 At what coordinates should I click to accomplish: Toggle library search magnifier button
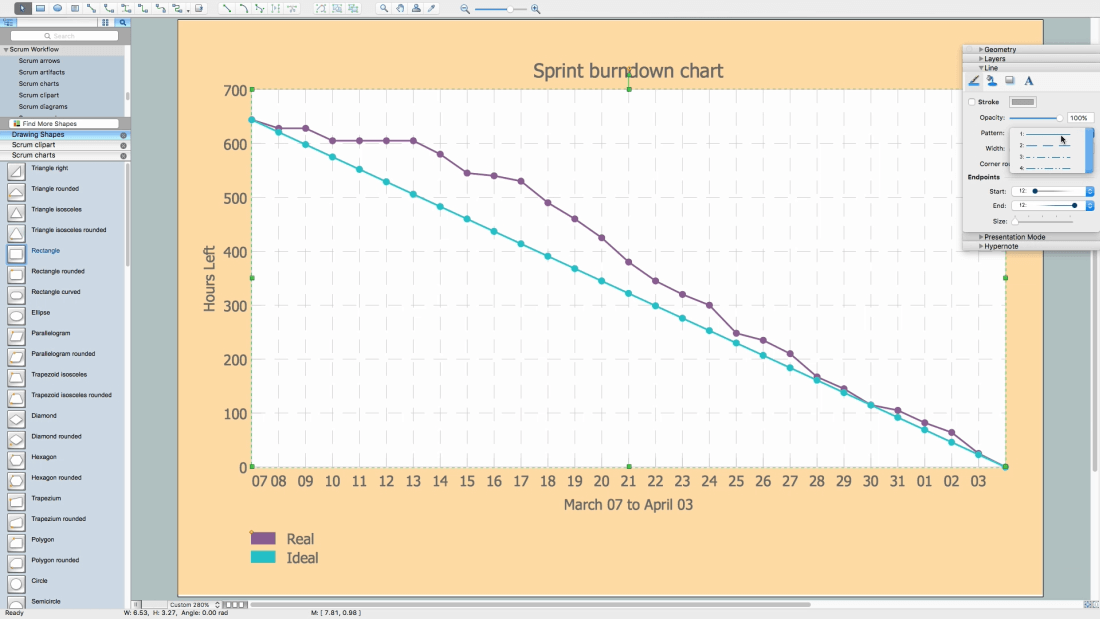123,22
